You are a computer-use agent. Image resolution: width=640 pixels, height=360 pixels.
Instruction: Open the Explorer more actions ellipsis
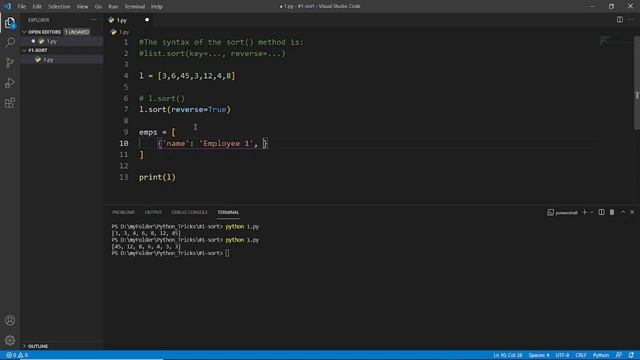click(x=94, y=20)
